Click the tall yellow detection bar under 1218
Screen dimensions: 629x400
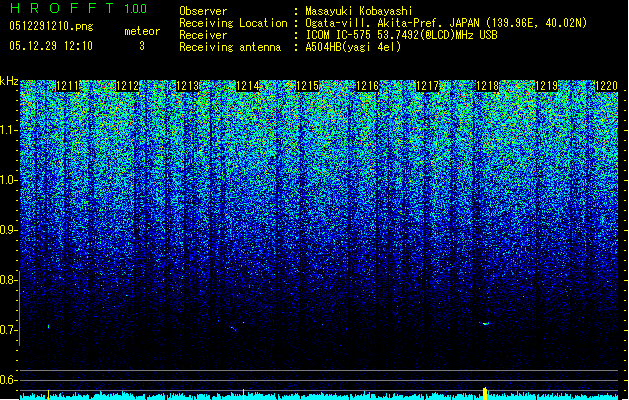point(485,394)
